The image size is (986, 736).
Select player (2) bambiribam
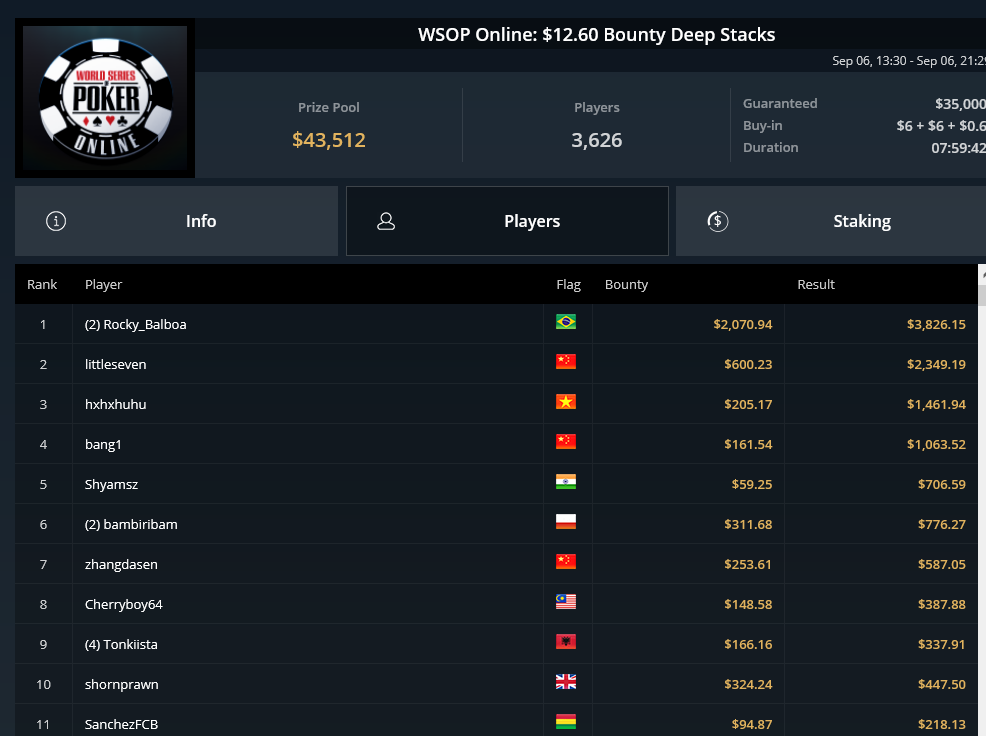point(131,525)
